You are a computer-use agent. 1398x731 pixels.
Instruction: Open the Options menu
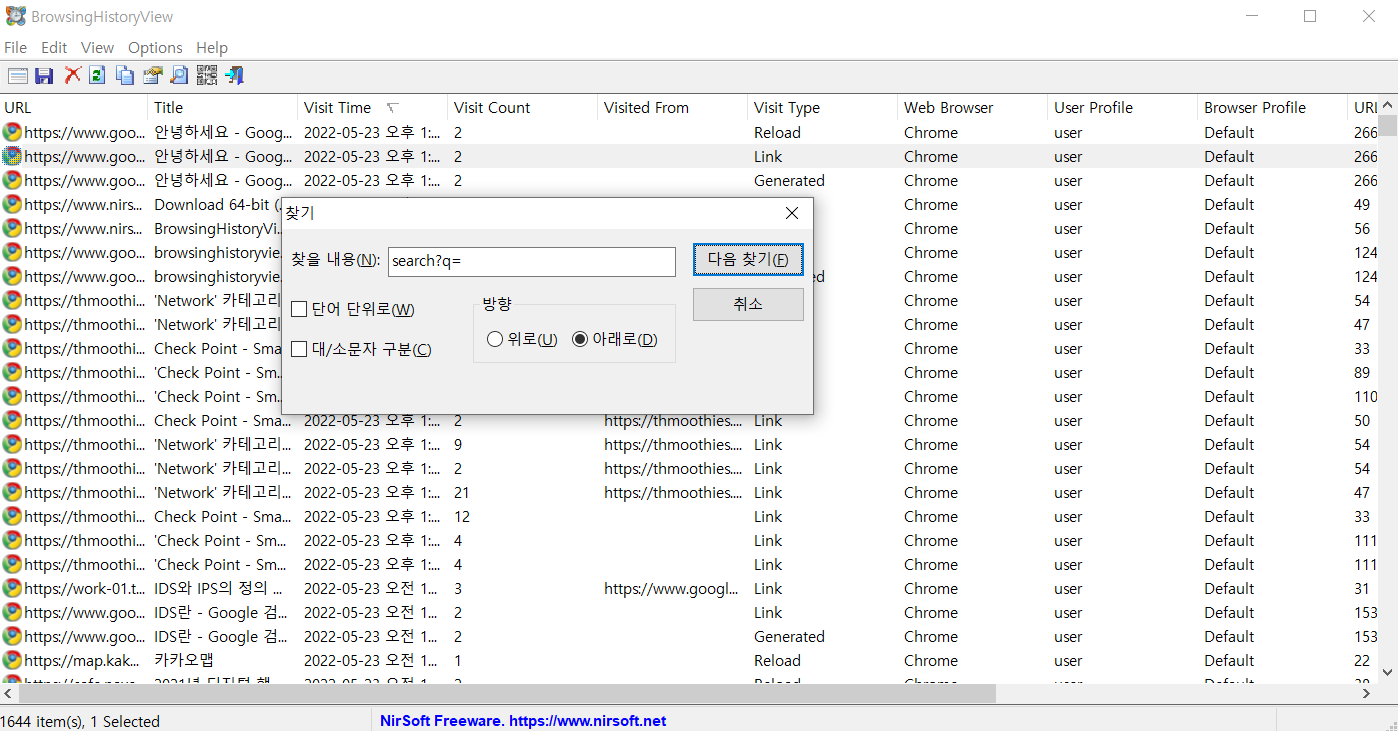[x=155, y=47]
